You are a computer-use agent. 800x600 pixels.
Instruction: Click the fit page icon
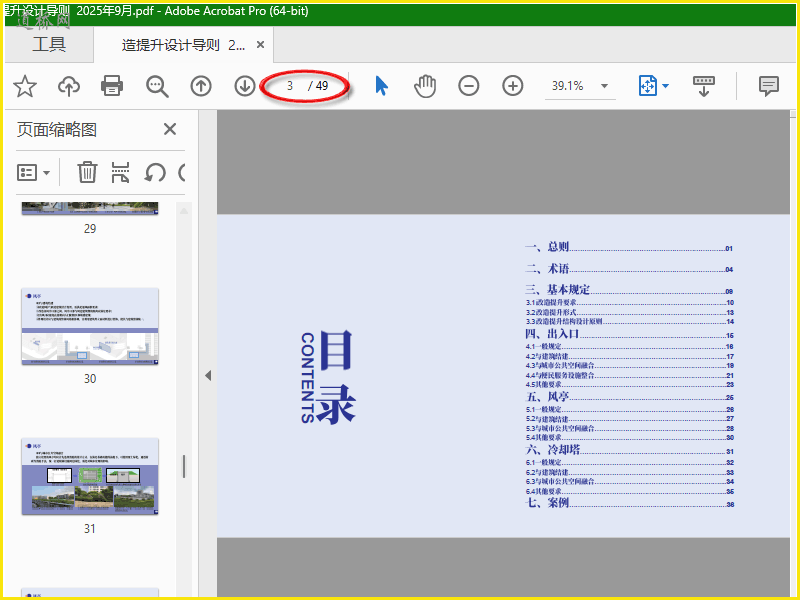coord(647,86)
